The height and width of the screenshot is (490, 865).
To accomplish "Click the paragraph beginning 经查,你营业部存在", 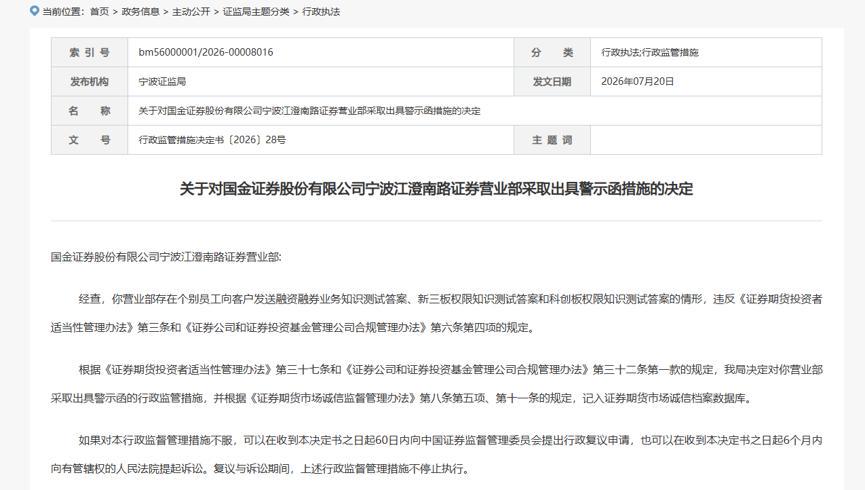I will pos(436,313).
